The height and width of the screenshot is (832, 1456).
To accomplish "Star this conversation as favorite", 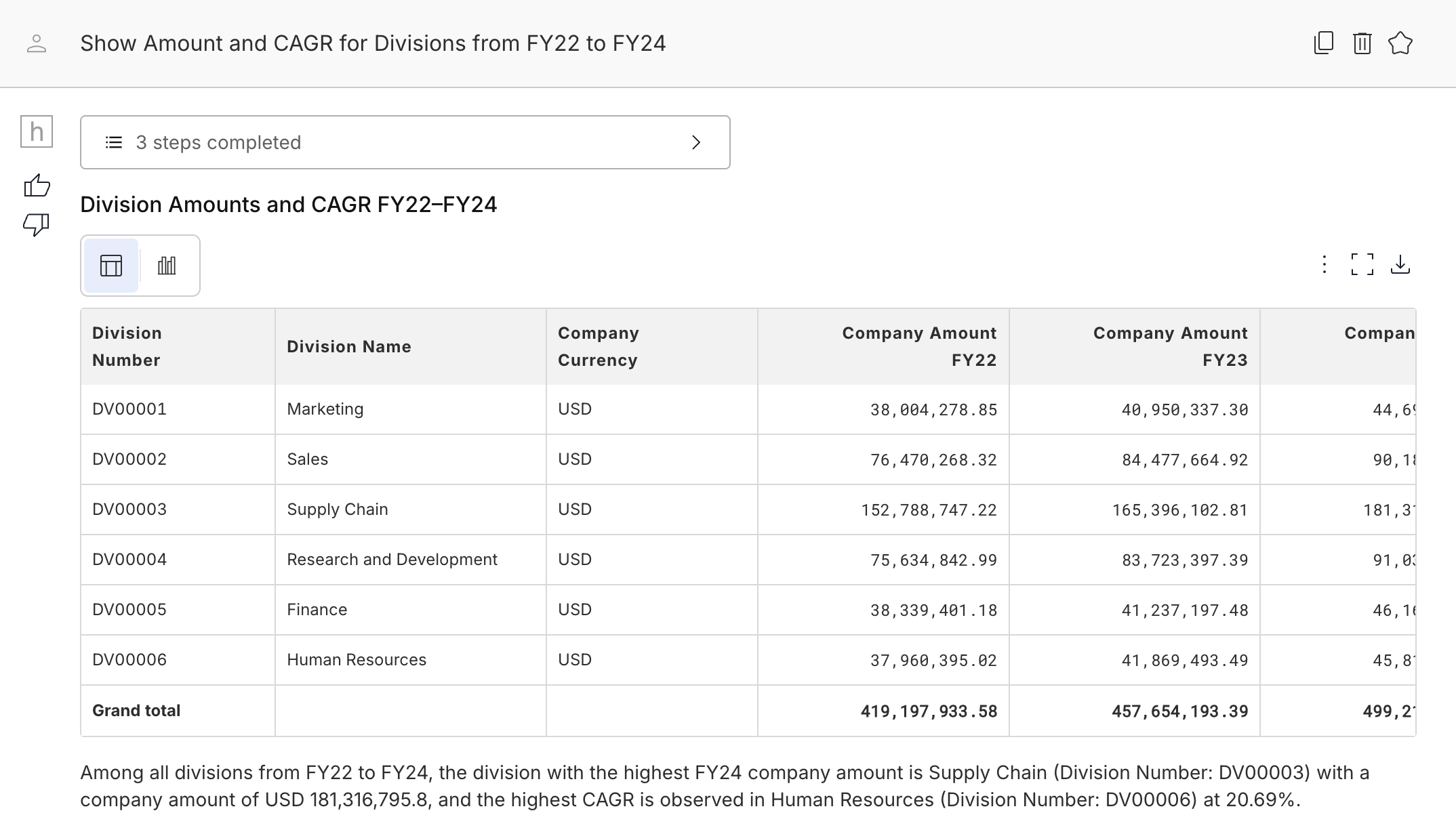I will (x=1400, y=43).
